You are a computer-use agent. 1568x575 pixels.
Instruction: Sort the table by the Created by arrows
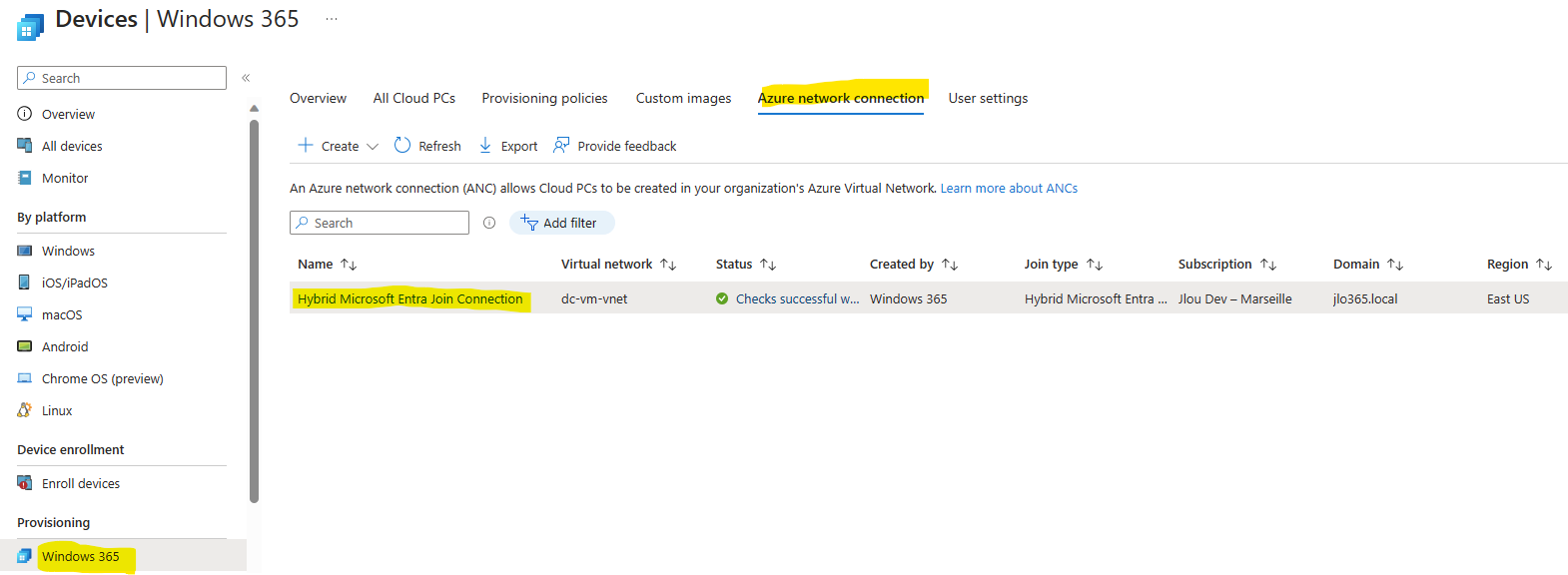[950, 265]
